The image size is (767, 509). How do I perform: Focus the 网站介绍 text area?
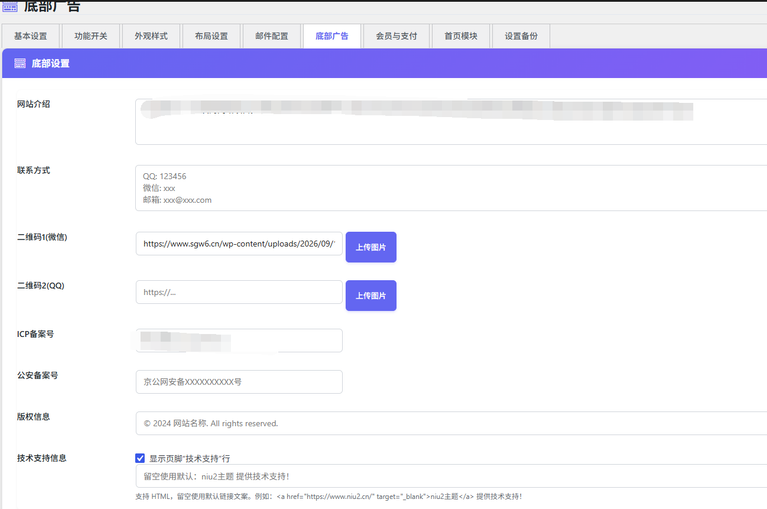(451, 122)
